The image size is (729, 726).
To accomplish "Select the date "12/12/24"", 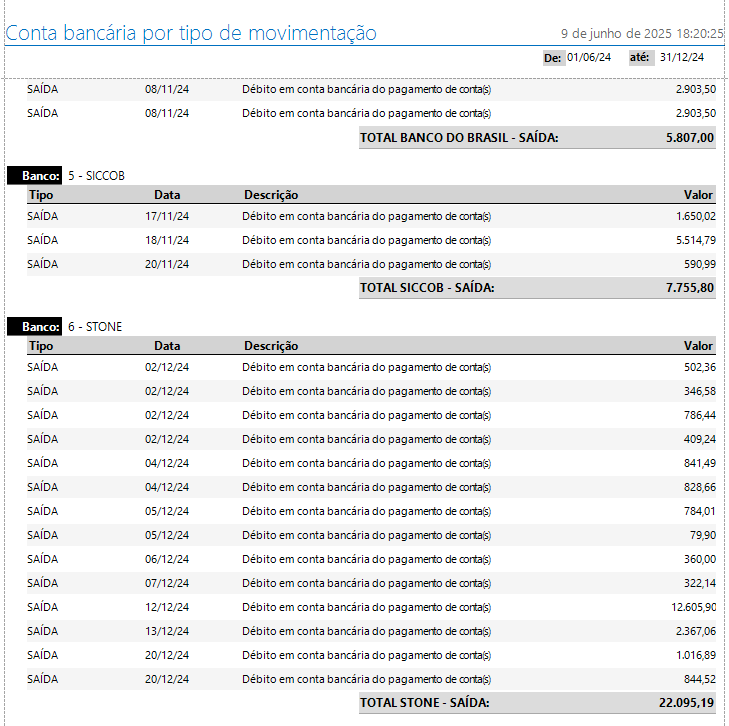I will pyautogui.click(x=167, y=607).
